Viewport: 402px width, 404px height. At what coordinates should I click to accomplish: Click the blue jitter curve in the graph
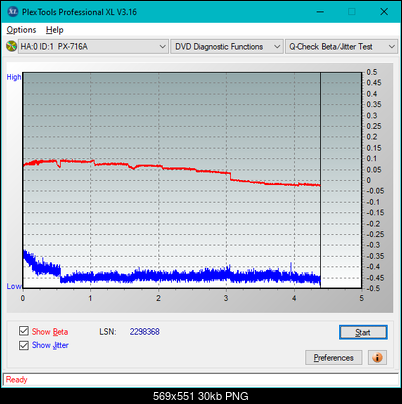(173, 276)
